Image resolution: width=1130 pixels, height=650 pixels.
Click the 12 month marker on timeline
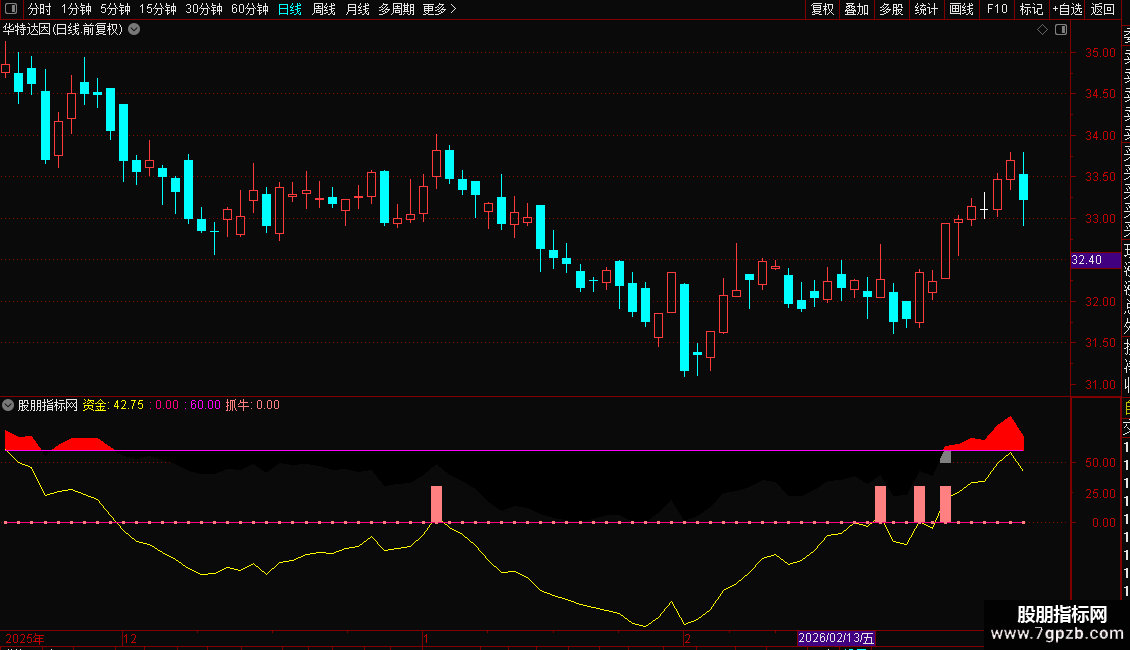click(130, 638)
